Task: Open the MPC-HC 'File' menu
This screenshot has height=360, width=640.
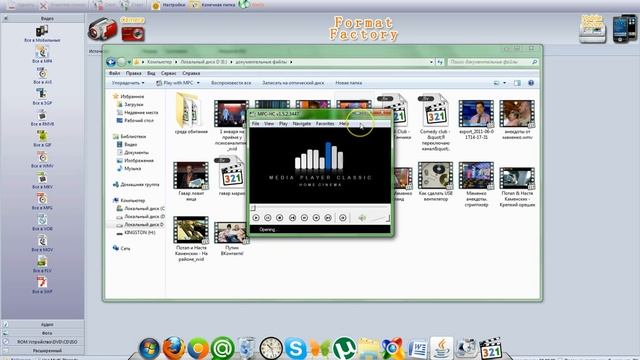Action: 255,123
